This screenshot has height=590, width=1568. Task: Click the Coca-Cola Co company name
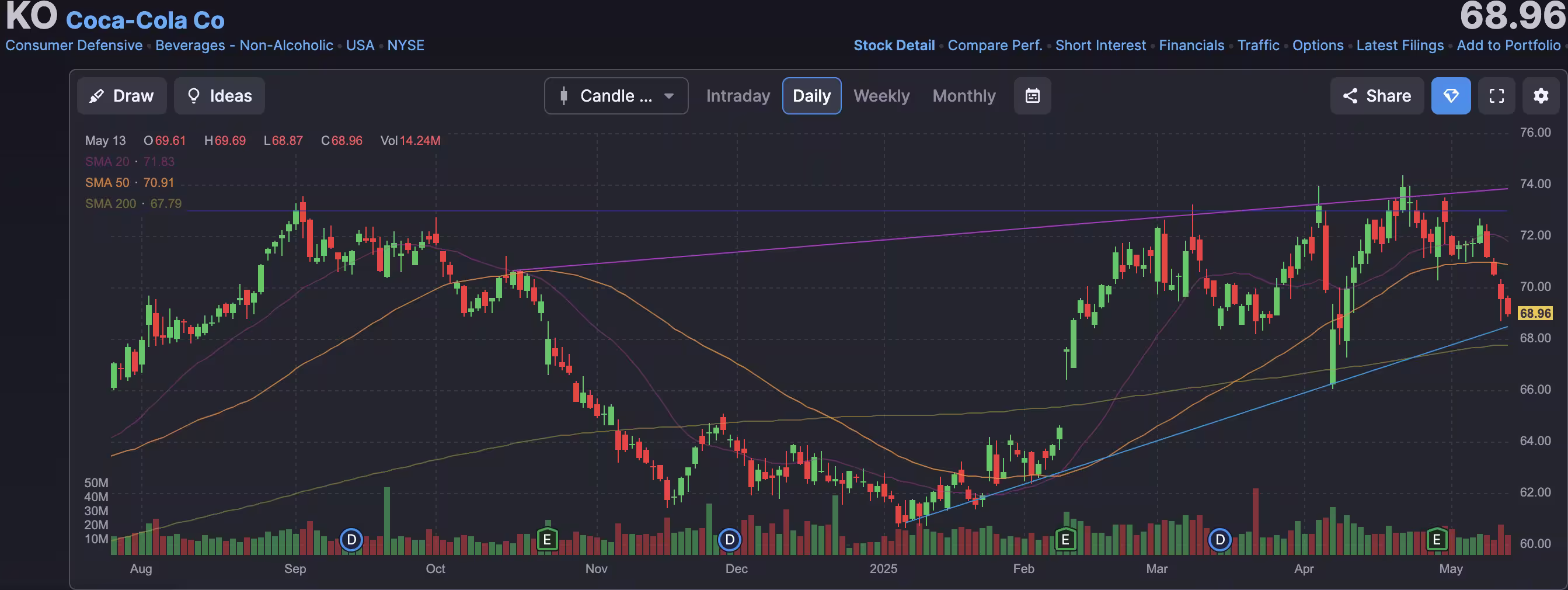[x=145, y=20]
